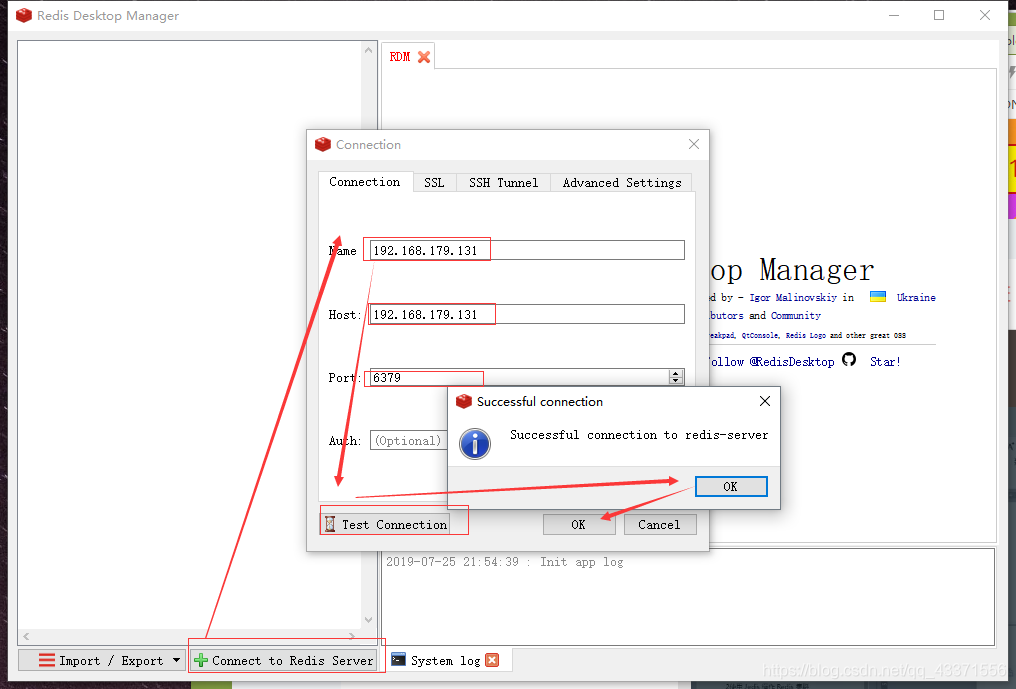Viewport: 1016px width, 689px height.
Task: Switch to the SSL tab
Action: click(434, 183)
